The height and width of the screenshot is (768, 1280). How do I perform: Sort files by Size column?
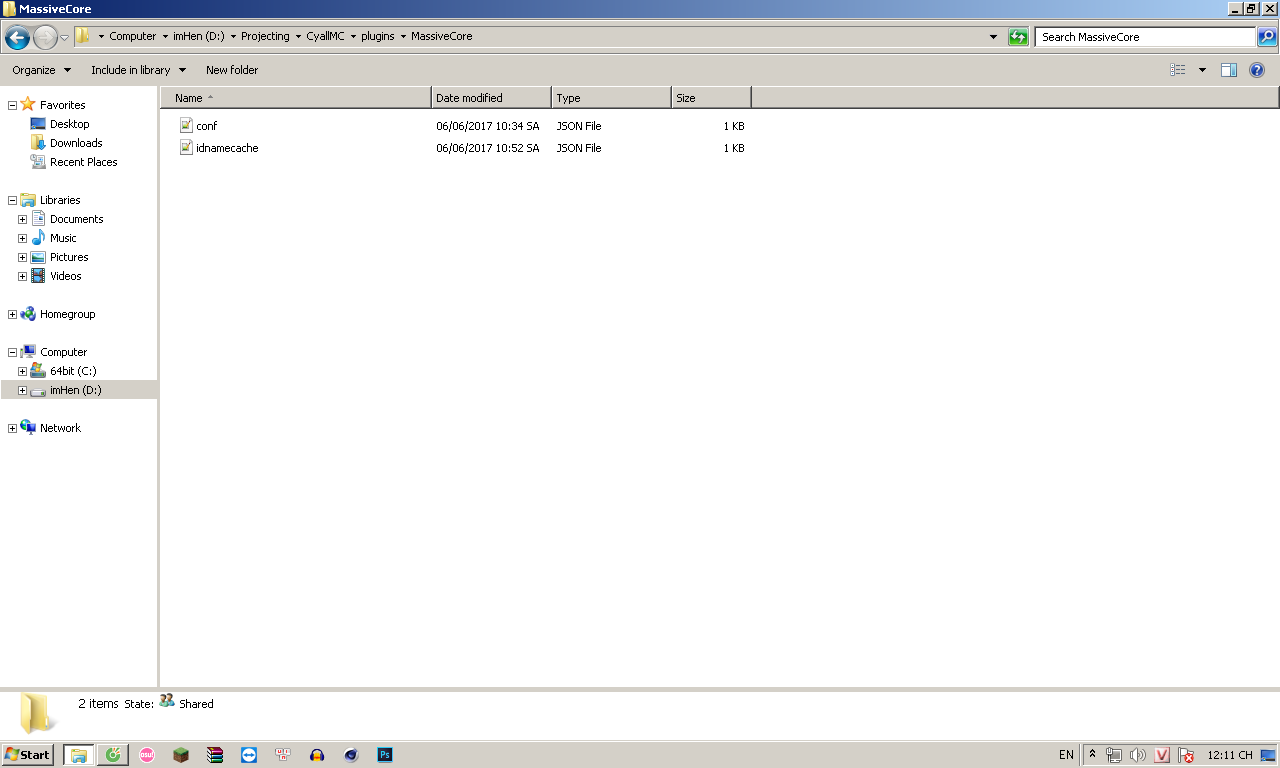pyautogui.click(x=711, y=98)
